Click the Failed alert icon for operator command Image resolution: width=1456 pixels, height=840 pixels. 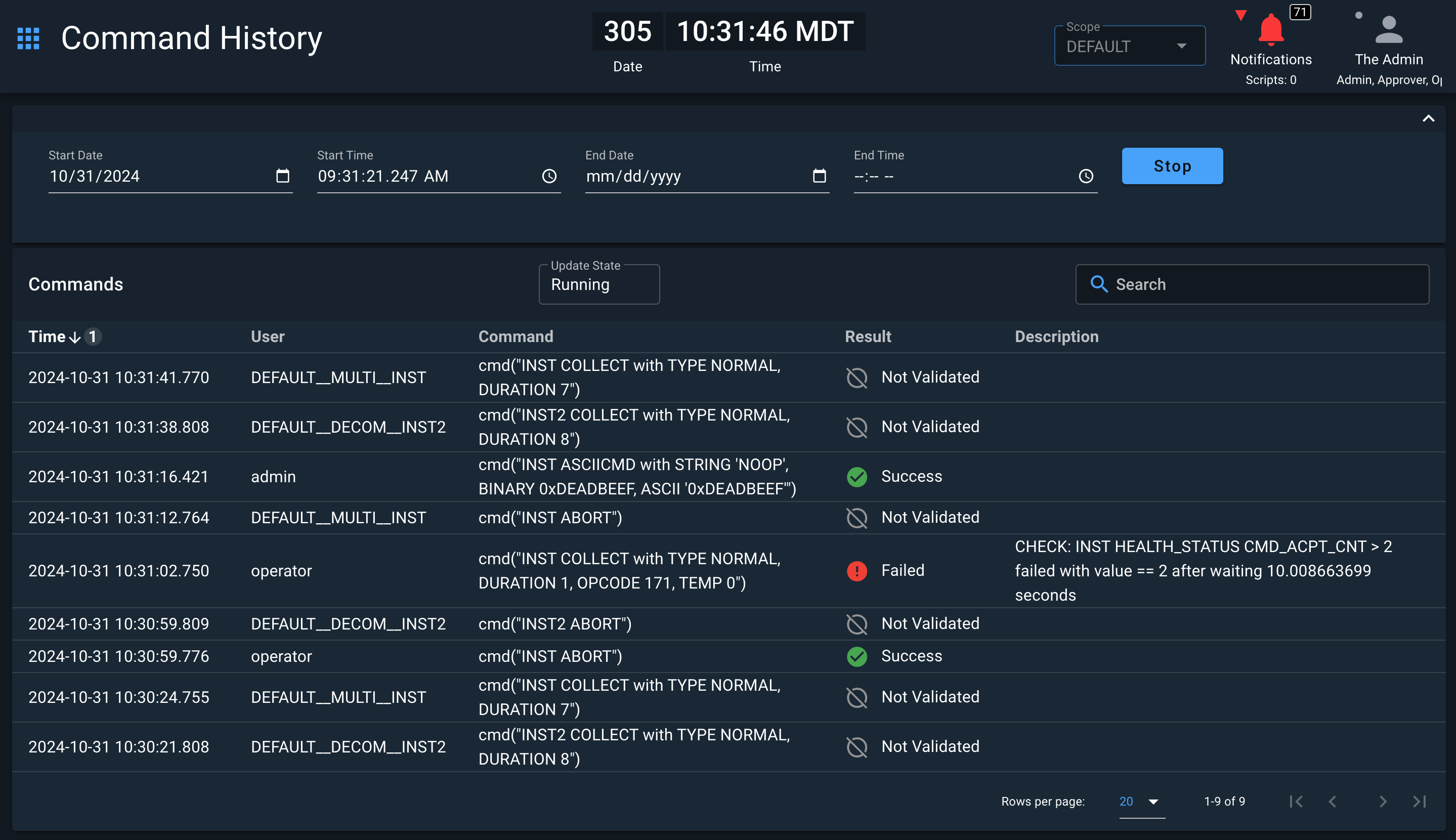tap(857, 571)
